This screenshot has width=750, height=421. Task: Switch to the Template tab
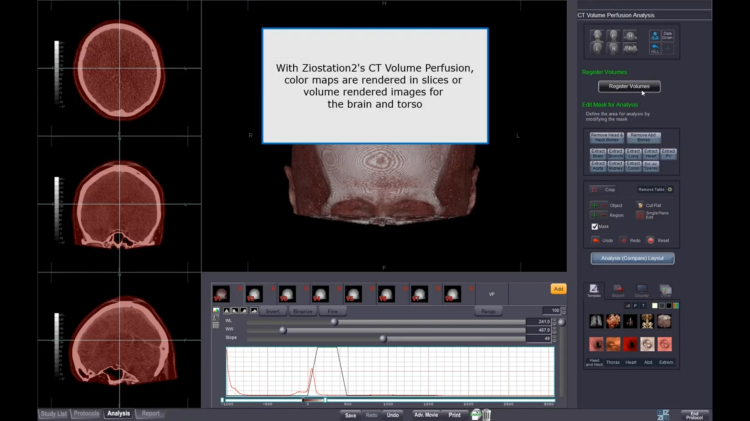click(594, 290)
